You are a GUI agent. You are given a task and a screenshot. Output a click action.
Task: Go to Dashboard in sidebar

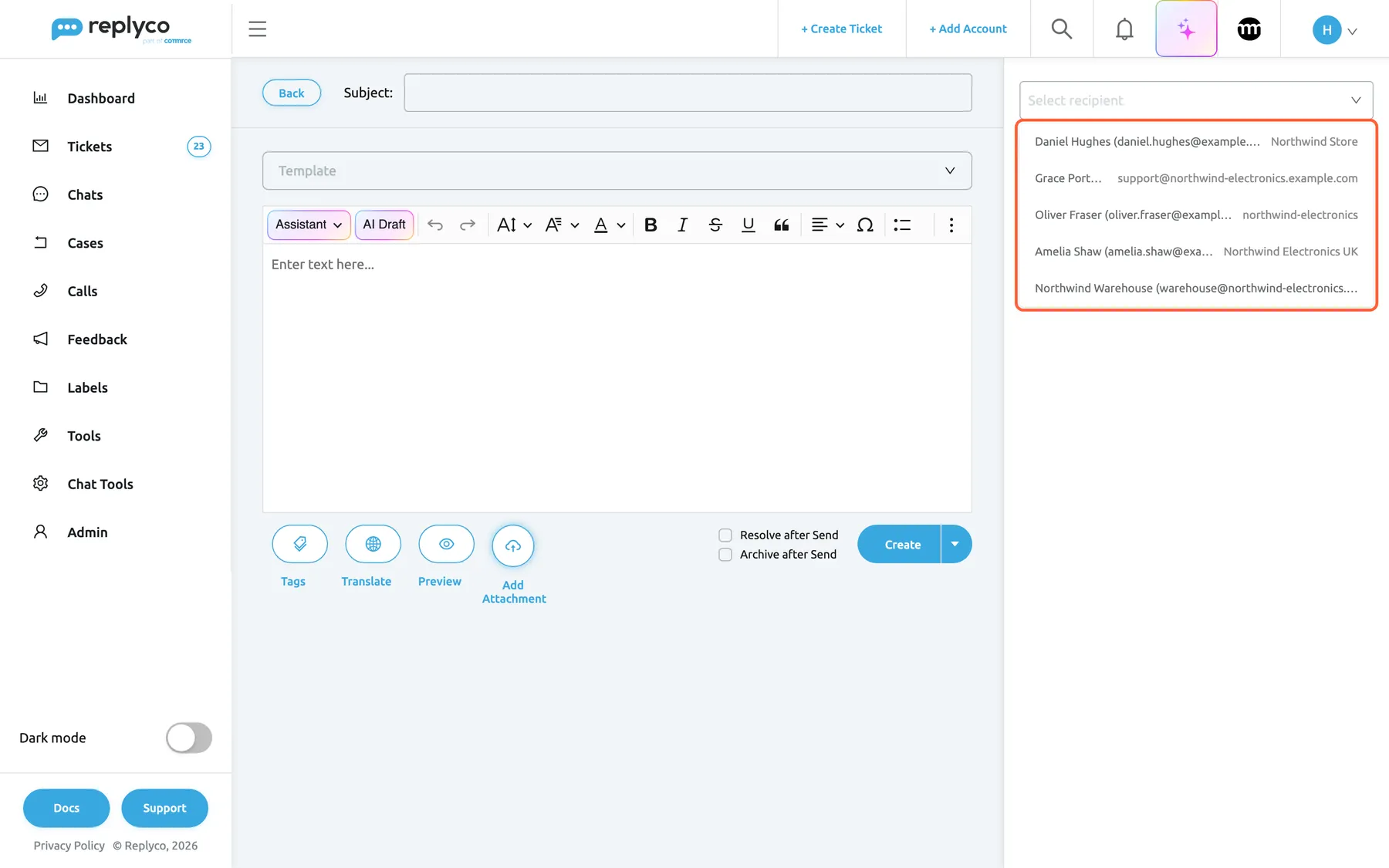[x=100, y=98]
